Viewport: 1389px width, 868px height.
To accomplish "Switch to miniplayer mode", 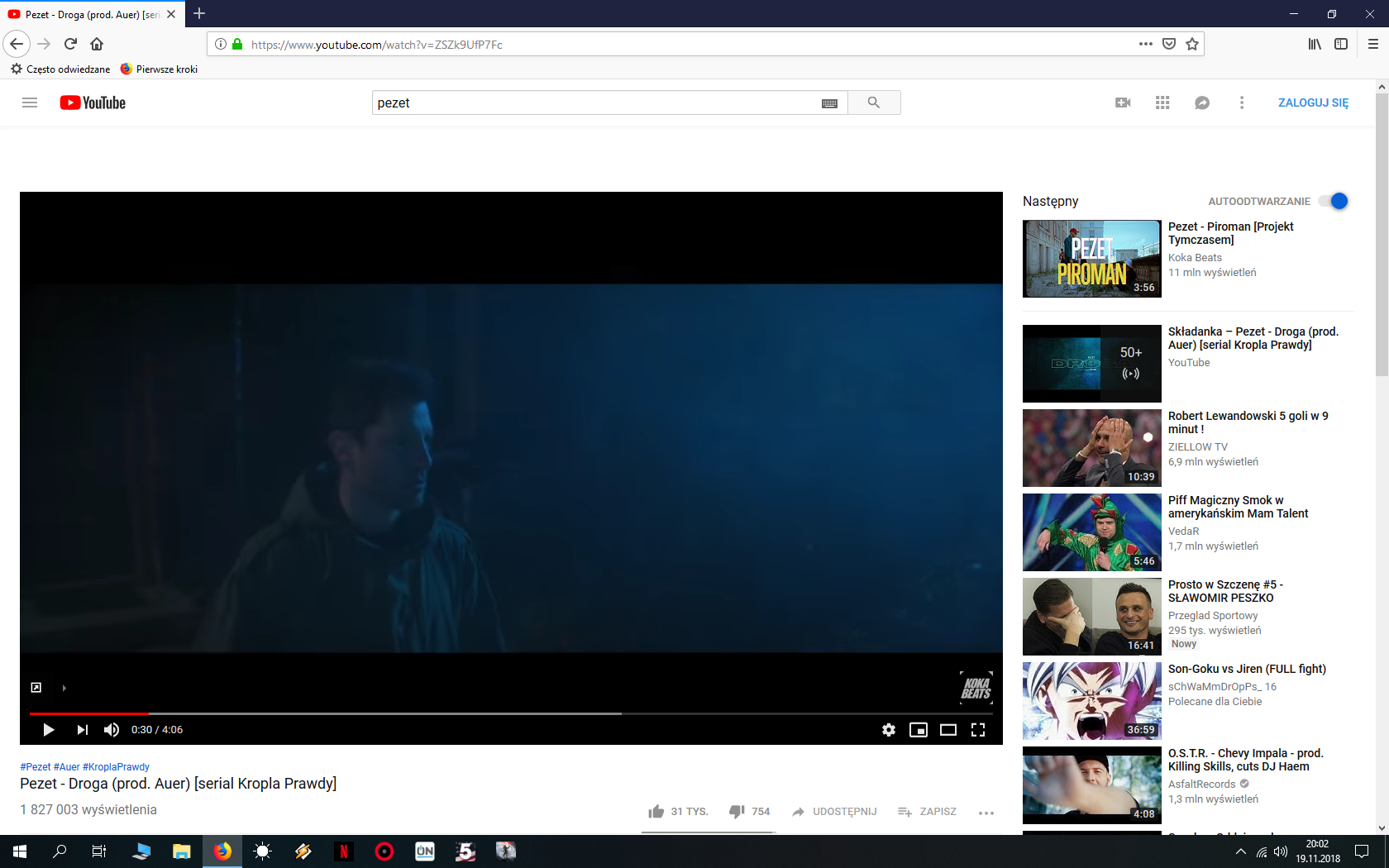I will [x=919, y=730].
